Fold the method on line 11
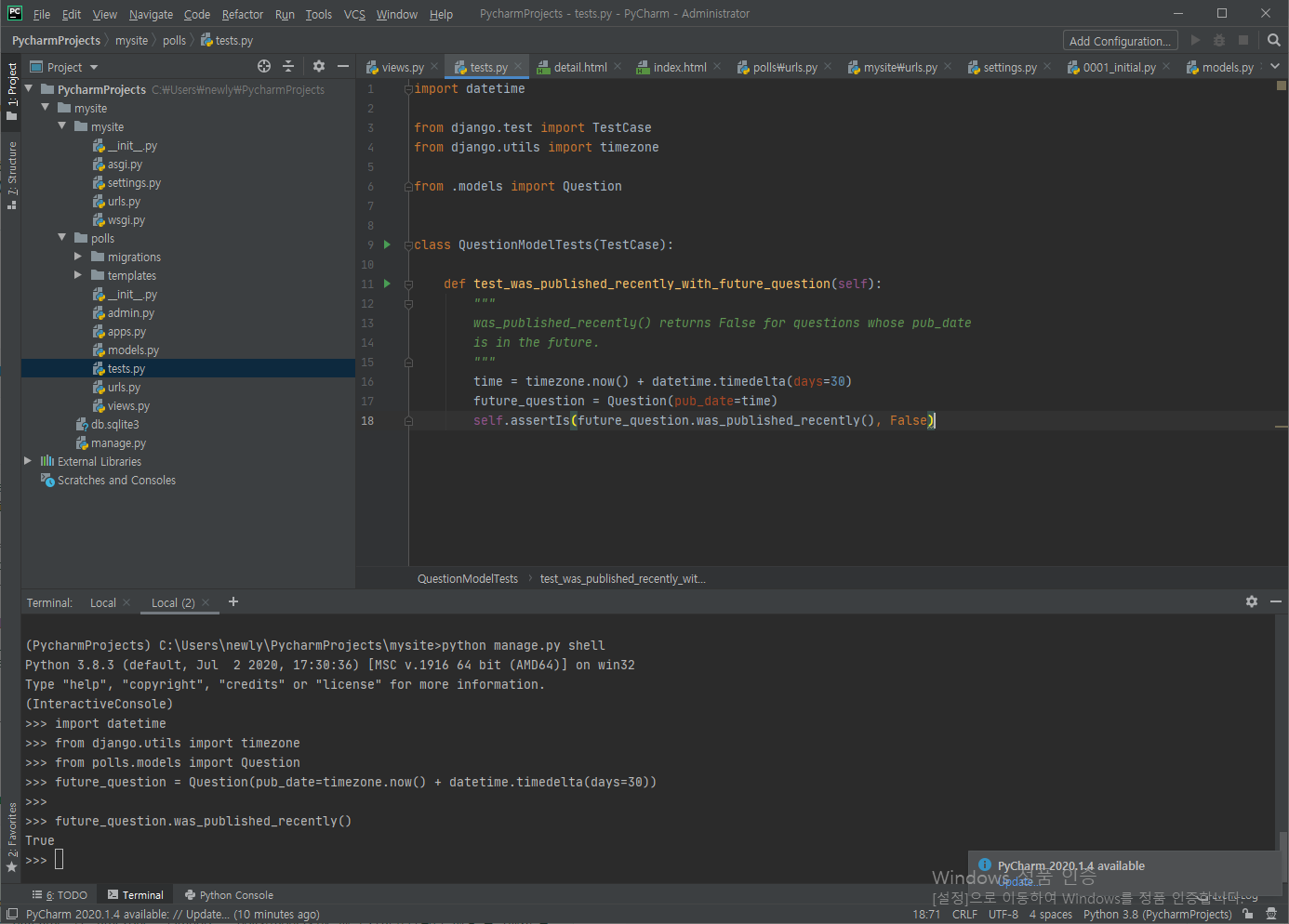Viewport: 1289px width, 924px height. click(408, 284)
